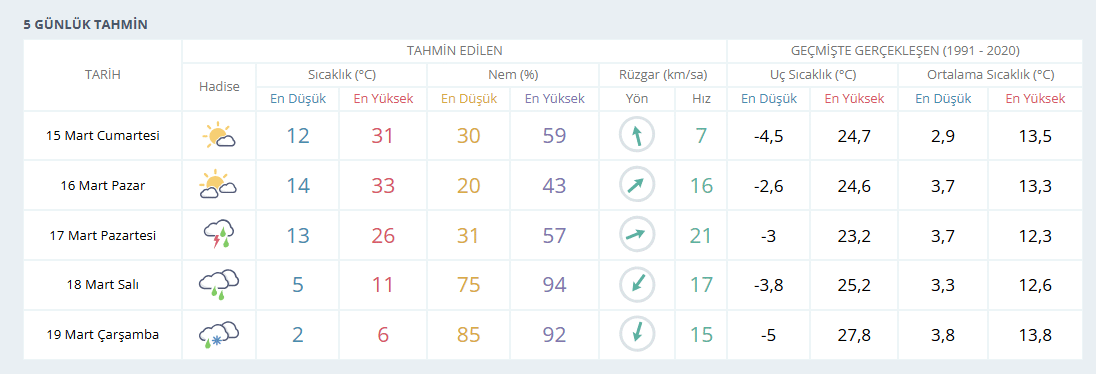The image size is (1096, 374).
Task: Click the wind speed value 21
Action: coord(701,236)
